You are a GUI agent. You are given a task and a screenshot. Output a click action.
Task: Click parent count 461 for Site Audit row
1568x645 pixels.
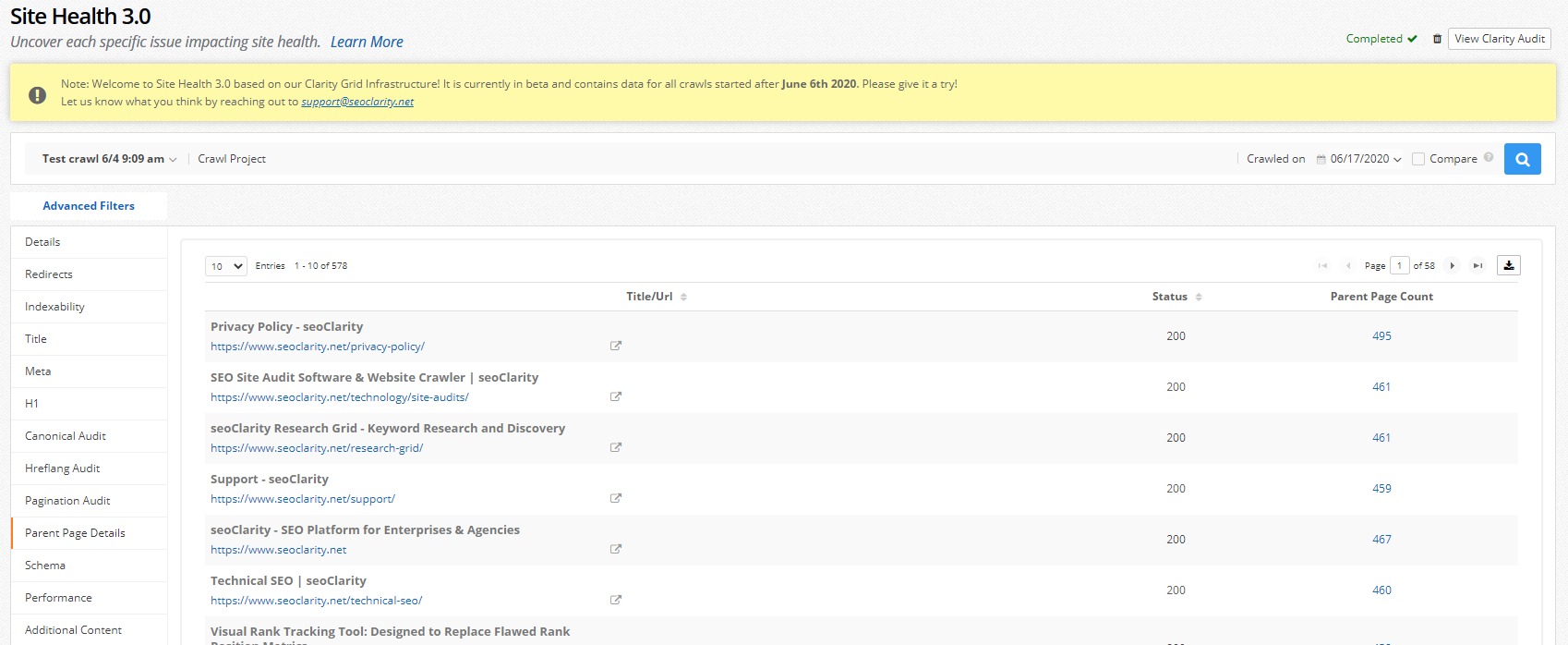(1381, 387)
